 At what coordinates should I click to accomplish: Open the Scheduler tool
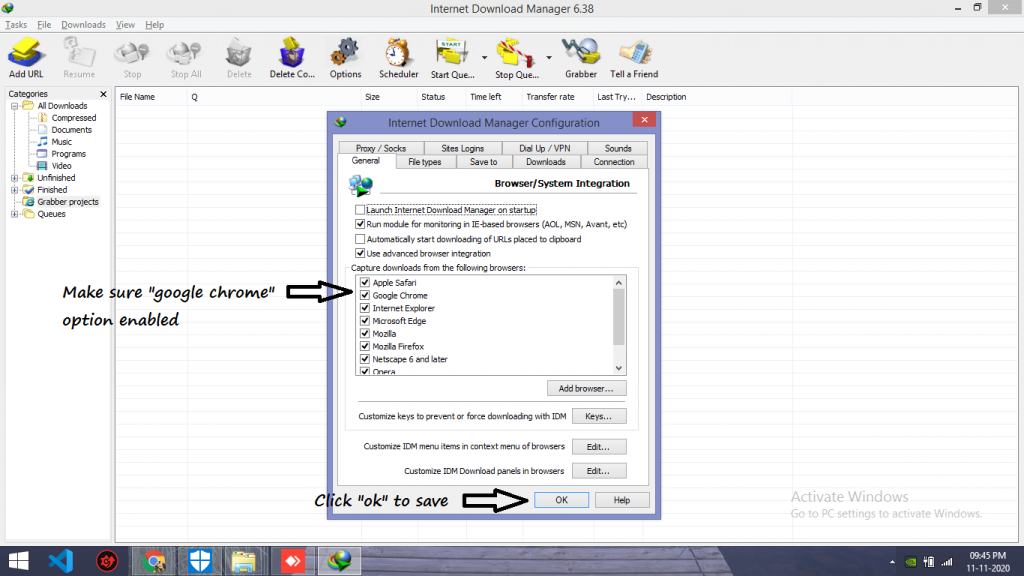[x=398, y=57]
